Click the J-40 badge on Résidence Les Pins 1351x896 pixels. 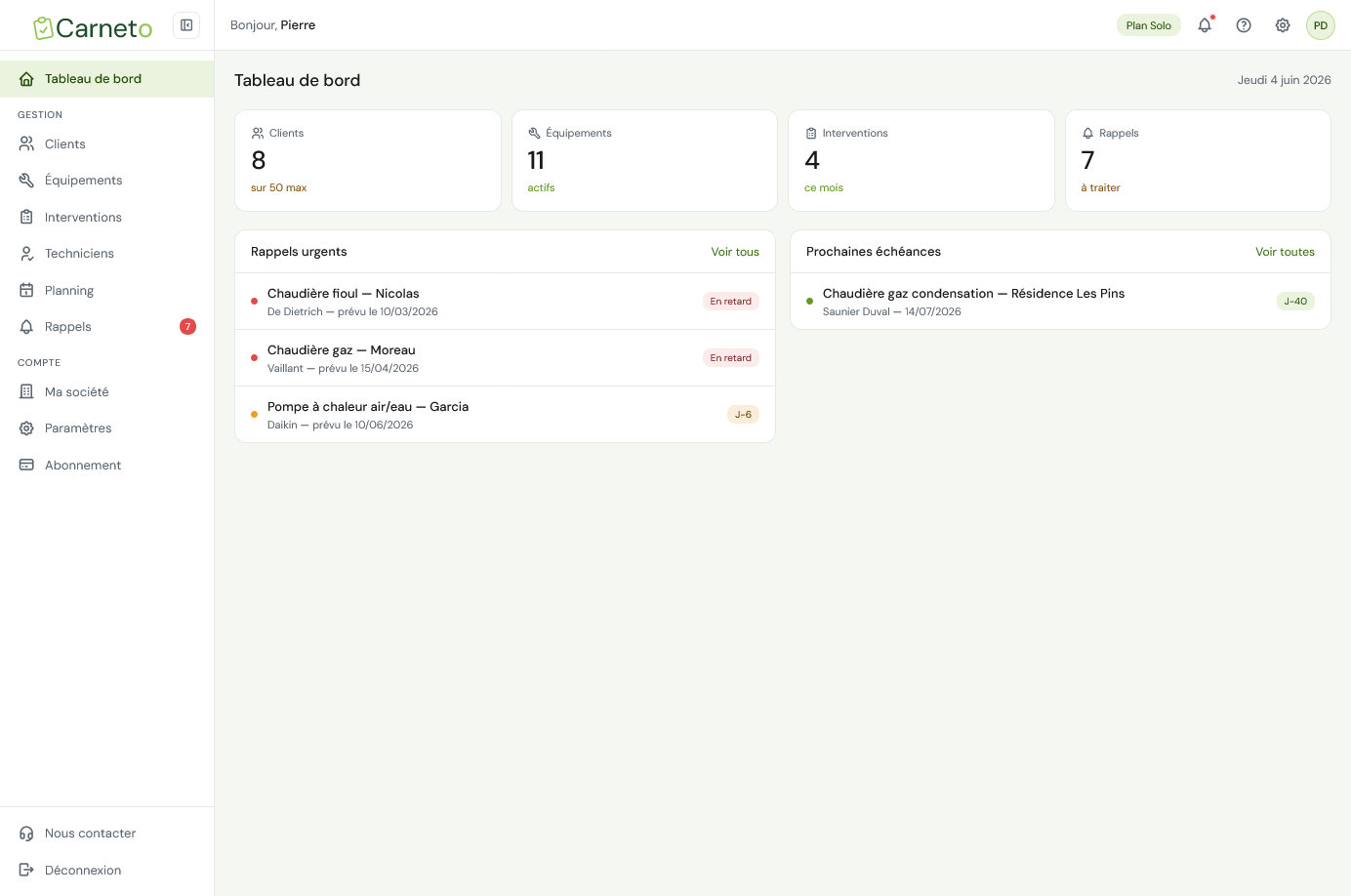click(1295, 302)
